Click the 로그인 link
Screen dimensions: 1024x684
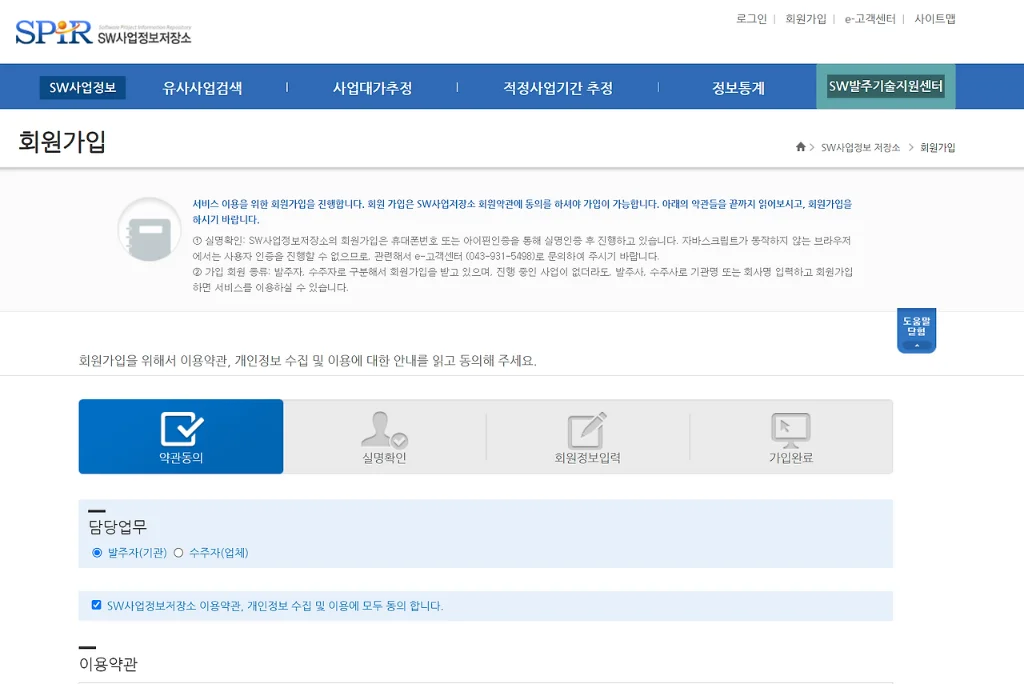point(751,19)
